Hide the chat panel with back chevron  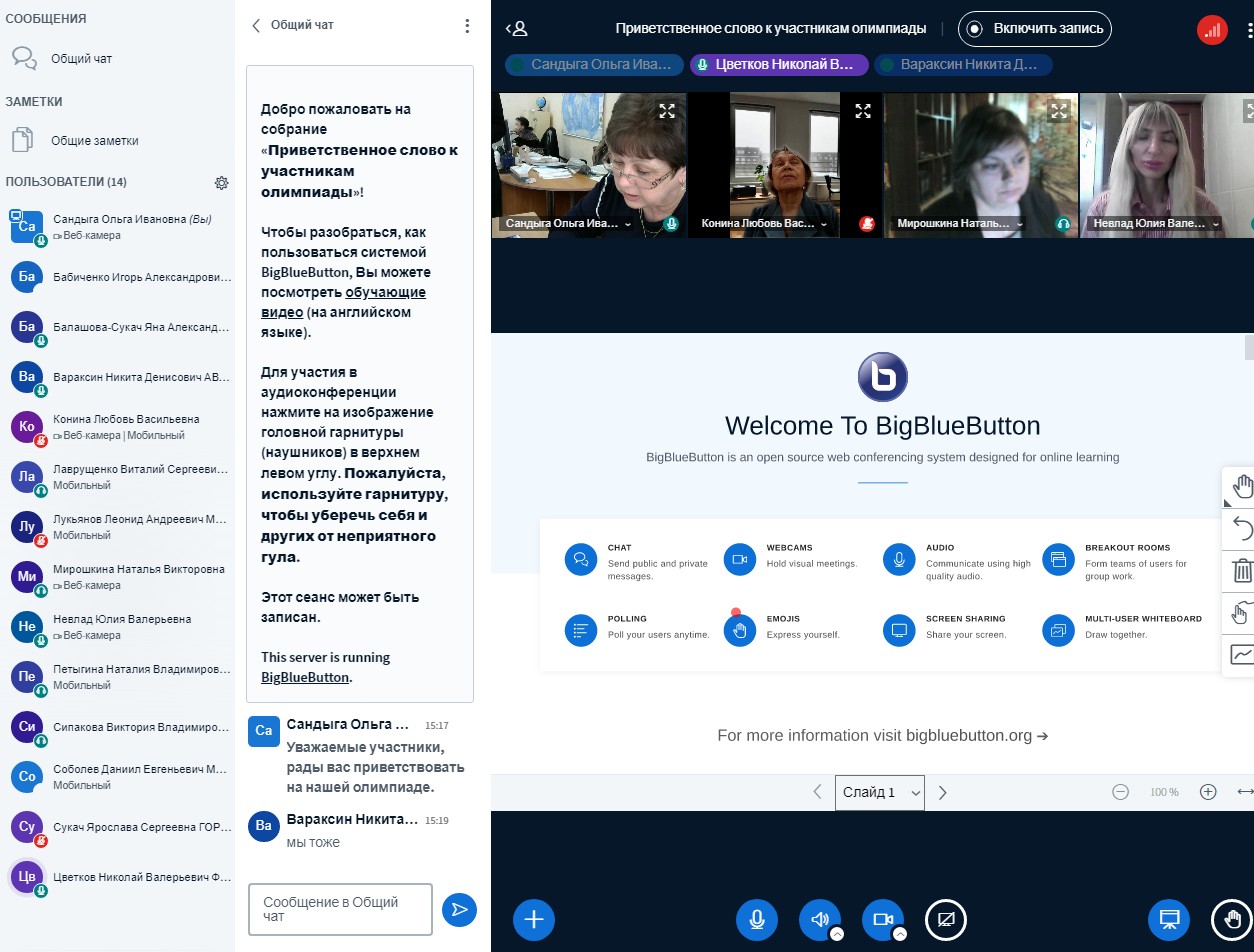(x=256, y=26)
